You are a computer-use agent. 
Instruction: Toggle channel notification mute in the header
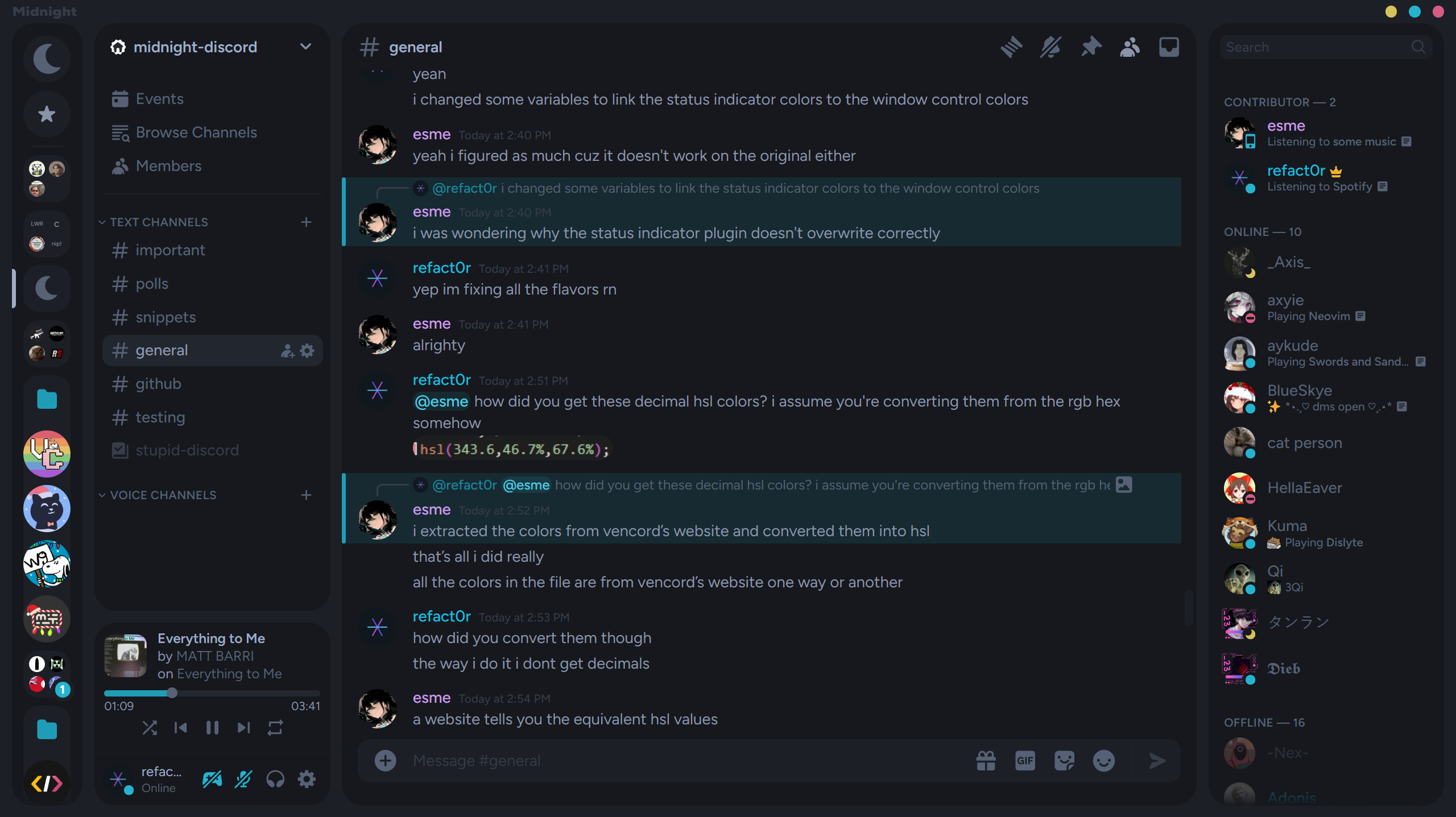pos(1050,47)
